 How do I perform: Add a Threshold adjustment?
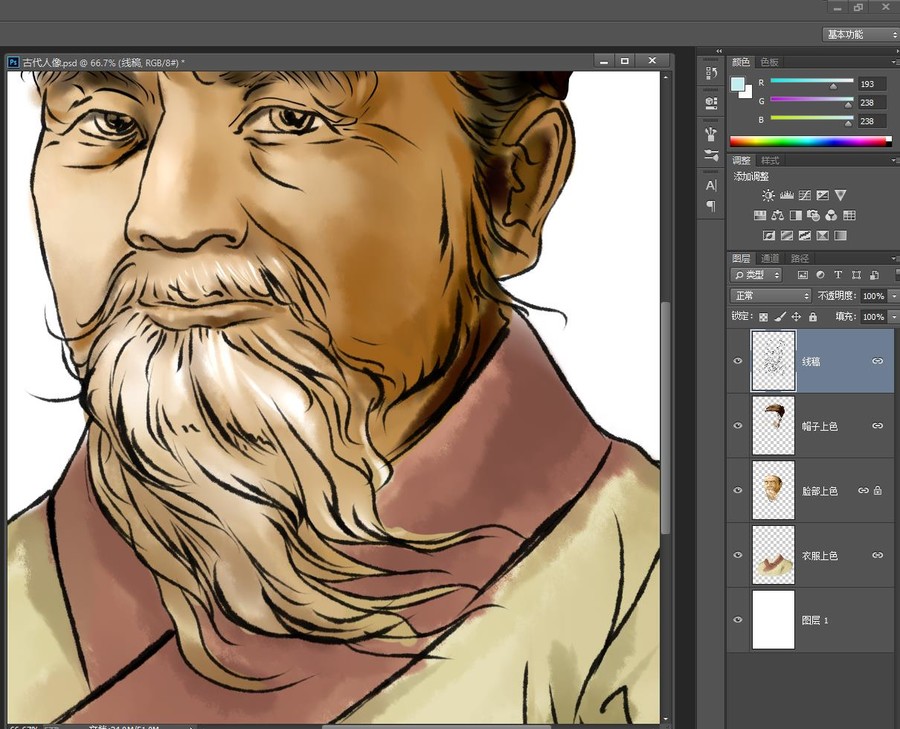tap(805, 235)
